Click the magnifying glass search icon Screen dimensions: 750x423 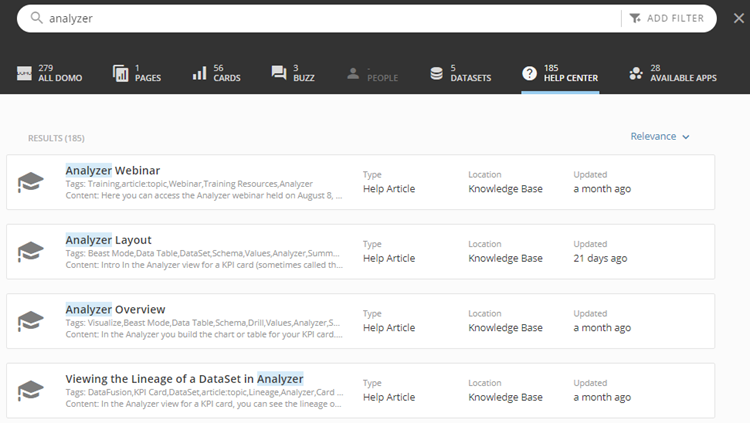36,18
